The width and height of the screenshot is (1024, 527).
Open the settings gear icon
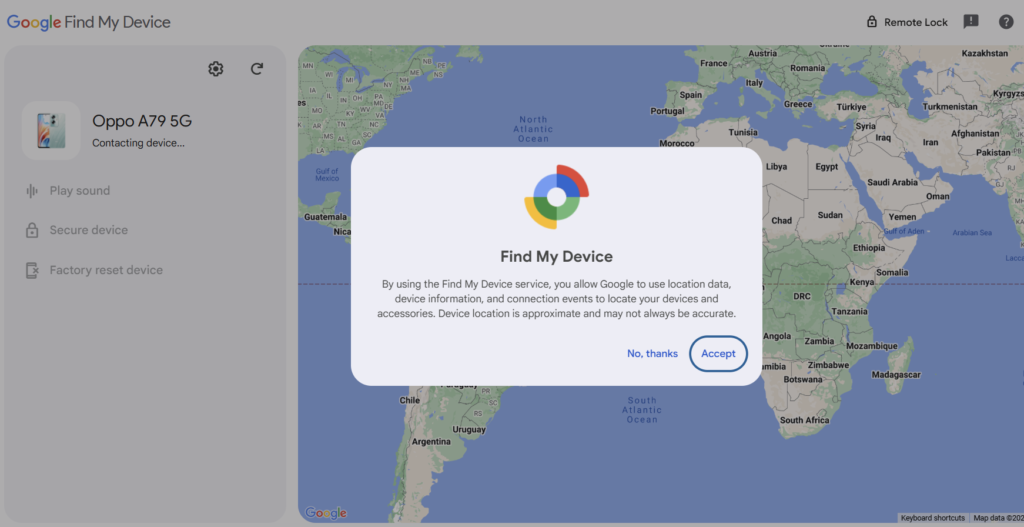coord(216,69)
